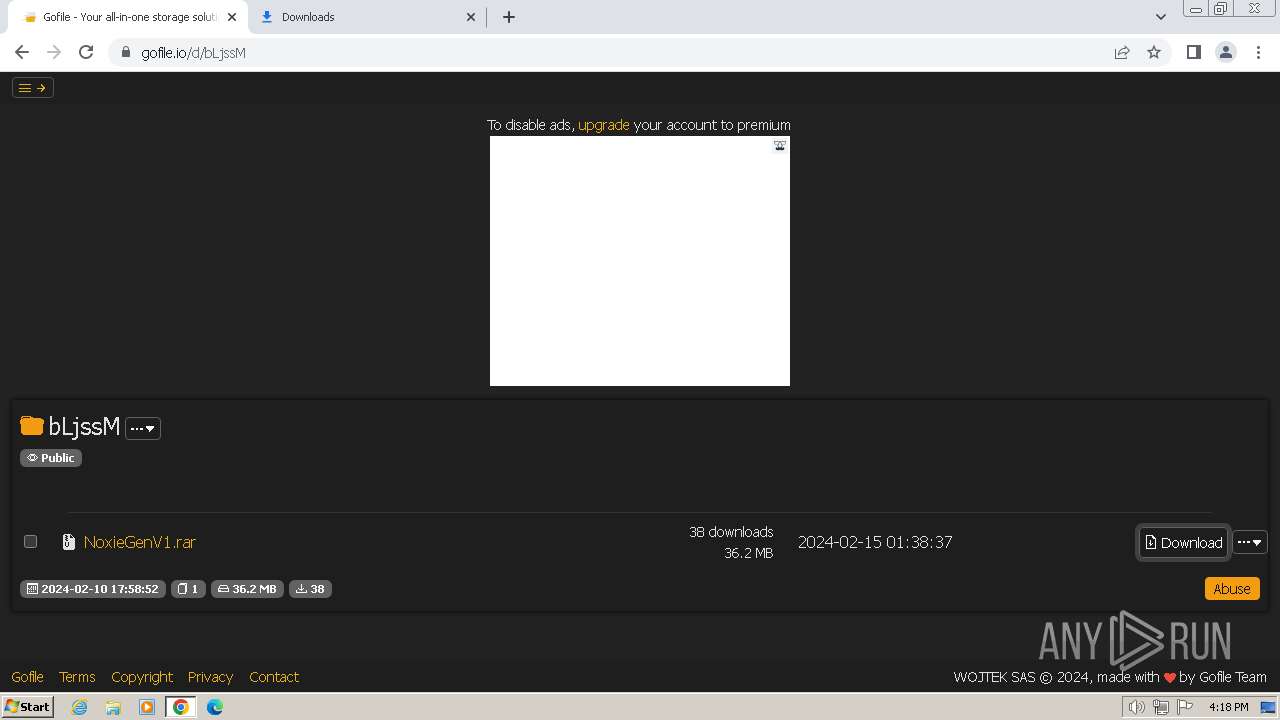Switch to the Downloads tab
Image resolution: width=1280 pixels, height=720 pixels.
coord(366,17)
